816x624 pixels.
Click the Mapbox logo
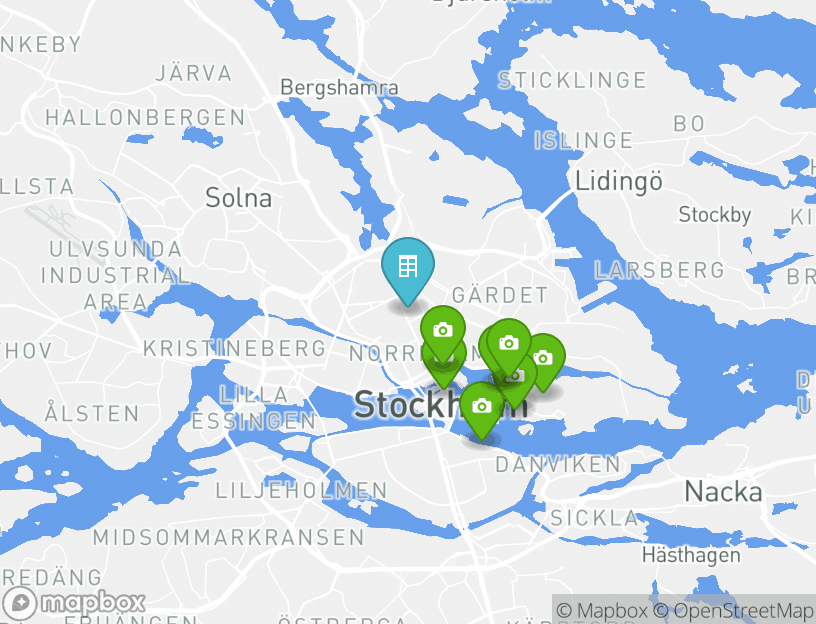(x=73, y=603)
